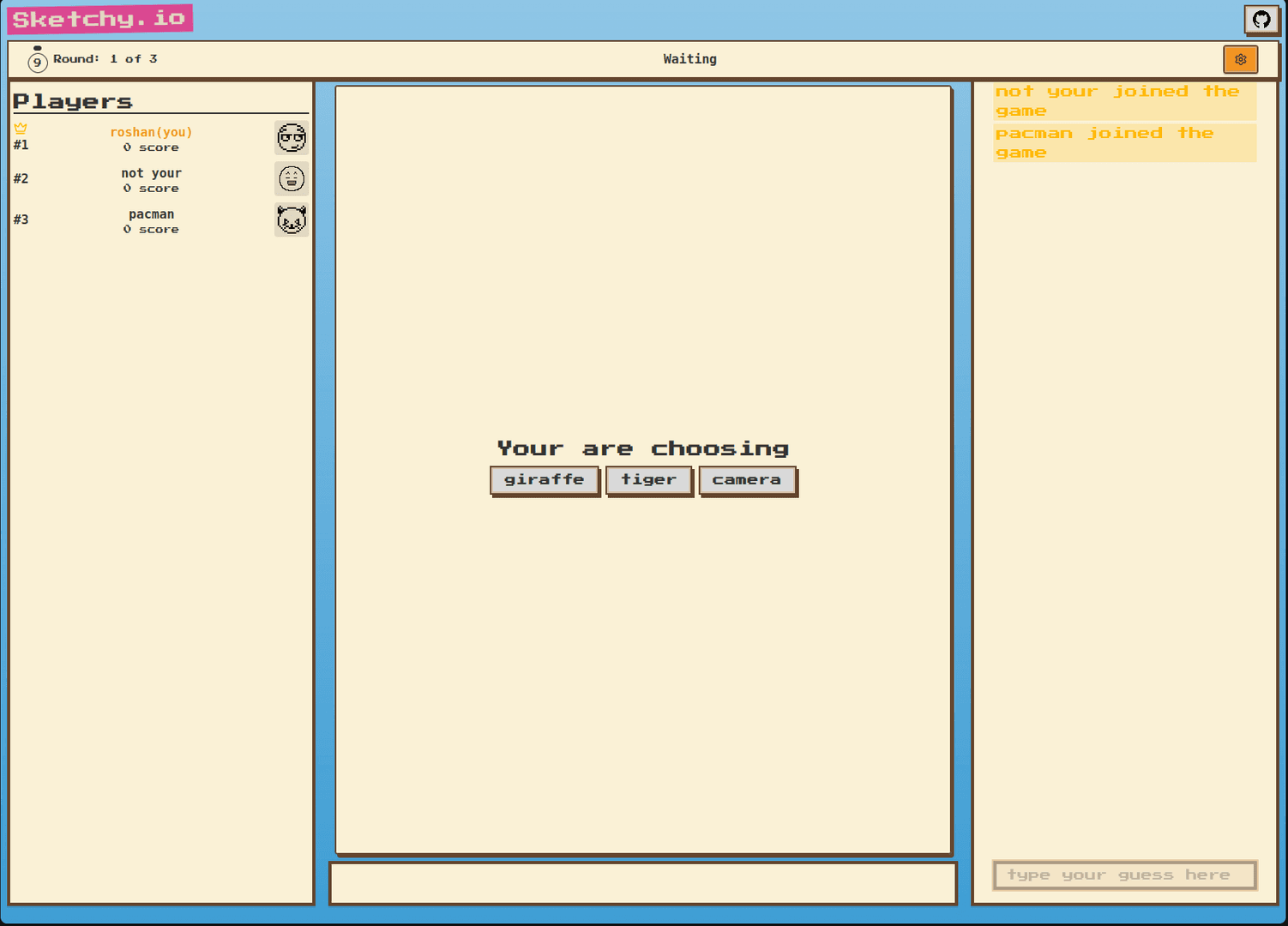Screen dimensions: 1288x926
Task: Open the Sketchy.io logo link
Action: pos(99,19)
